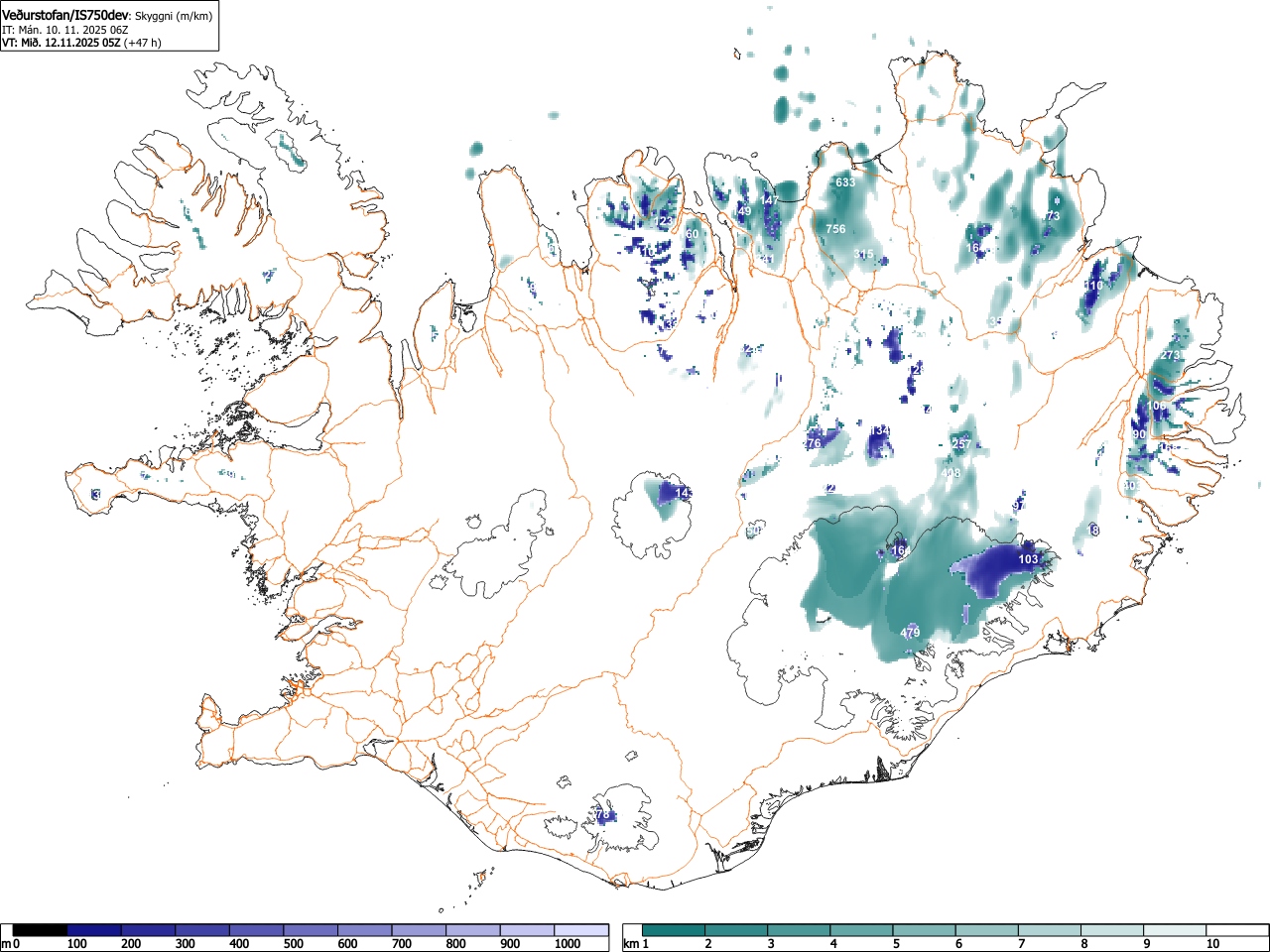Click the "2" tick label in the km legend

(708, 944)
